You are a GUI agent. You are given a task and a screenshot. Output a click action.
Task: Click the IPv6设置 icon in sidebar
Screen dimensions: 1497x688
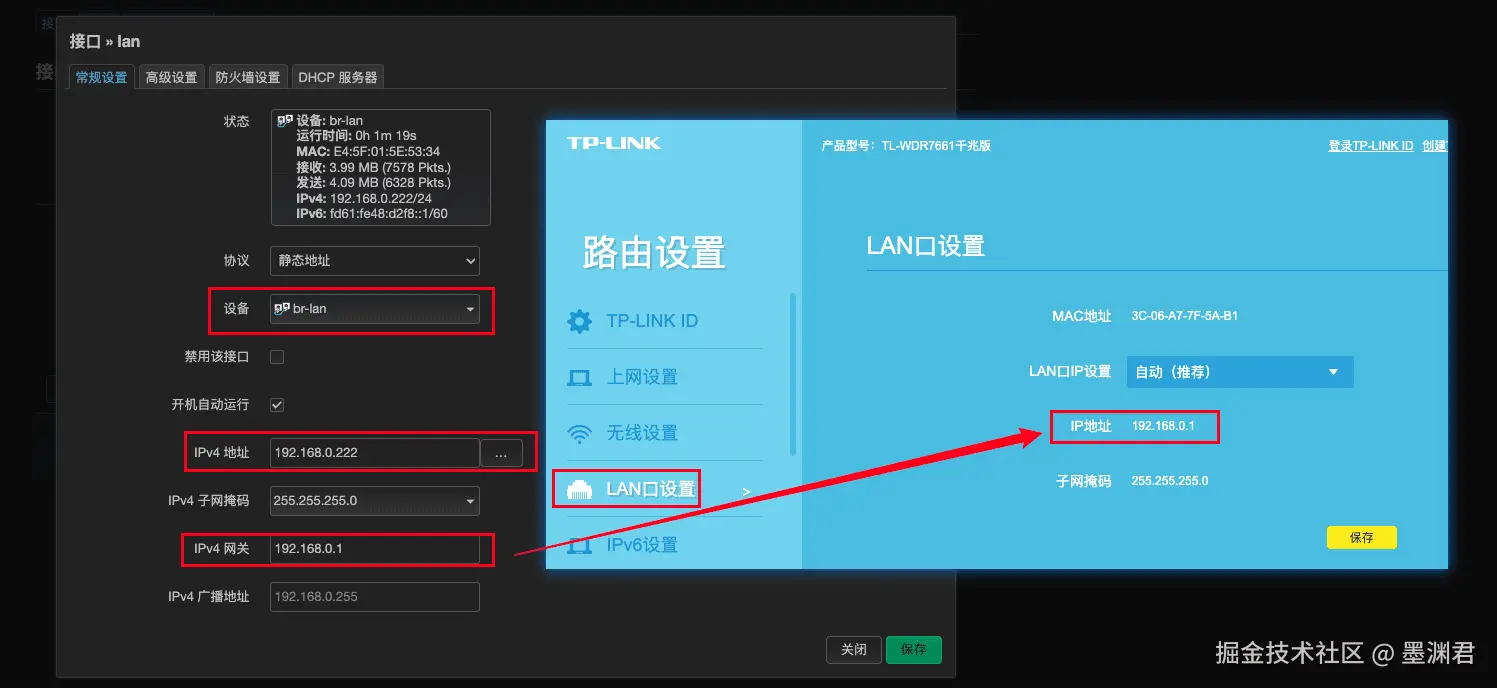click(x=579, y=545)
